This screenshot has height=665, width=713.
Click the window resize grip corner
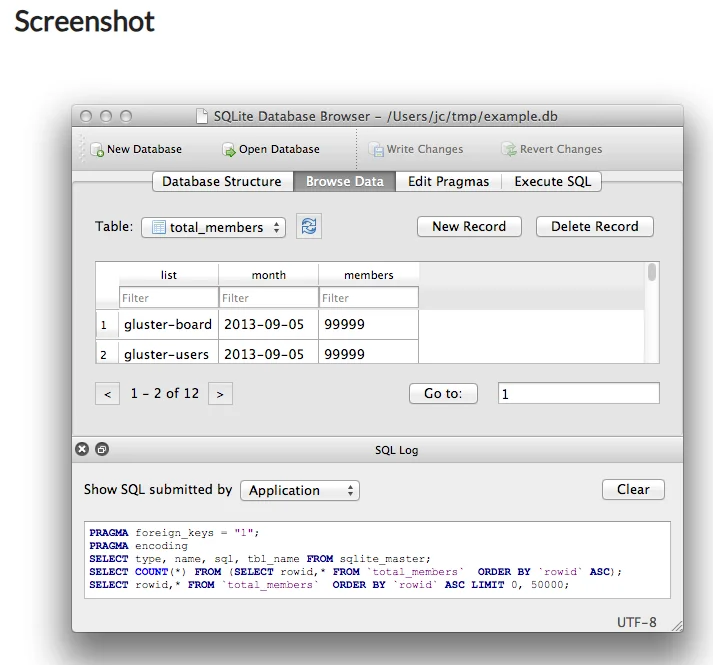[678, 626]
